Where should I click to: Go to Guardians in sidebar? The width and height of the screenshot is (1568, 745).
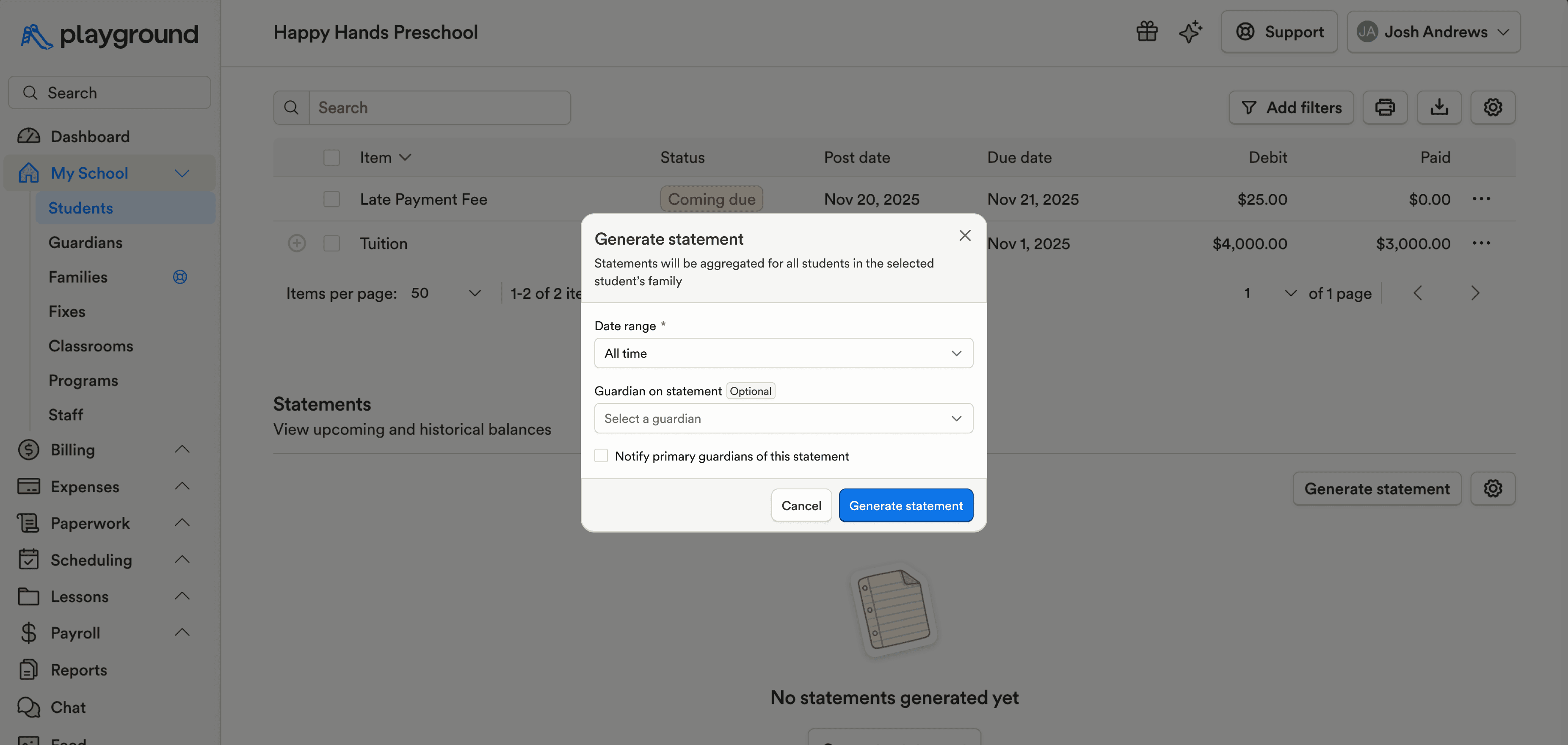85,243
